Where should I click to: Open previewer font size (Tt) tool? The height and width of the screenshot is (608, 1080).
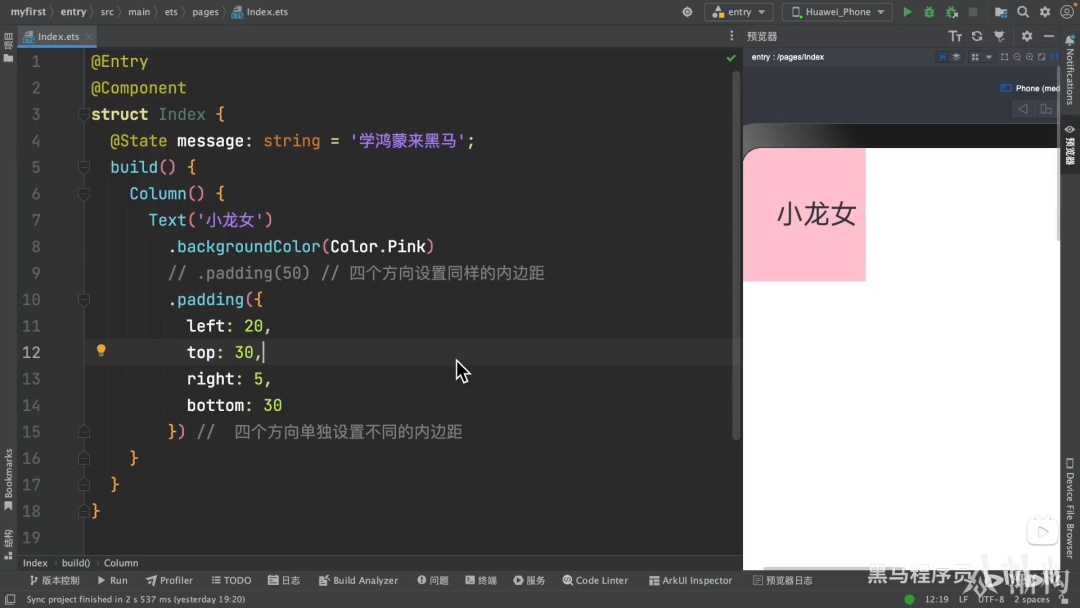click(x=955, y=36)
